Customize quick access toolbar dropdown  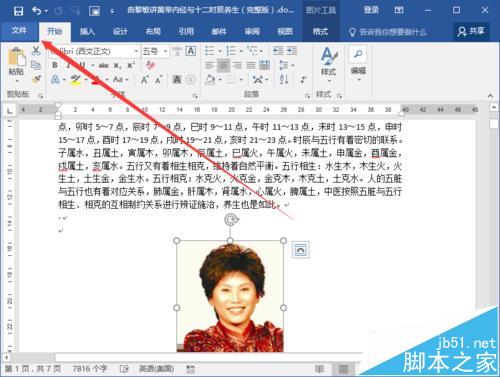(112, 11)
